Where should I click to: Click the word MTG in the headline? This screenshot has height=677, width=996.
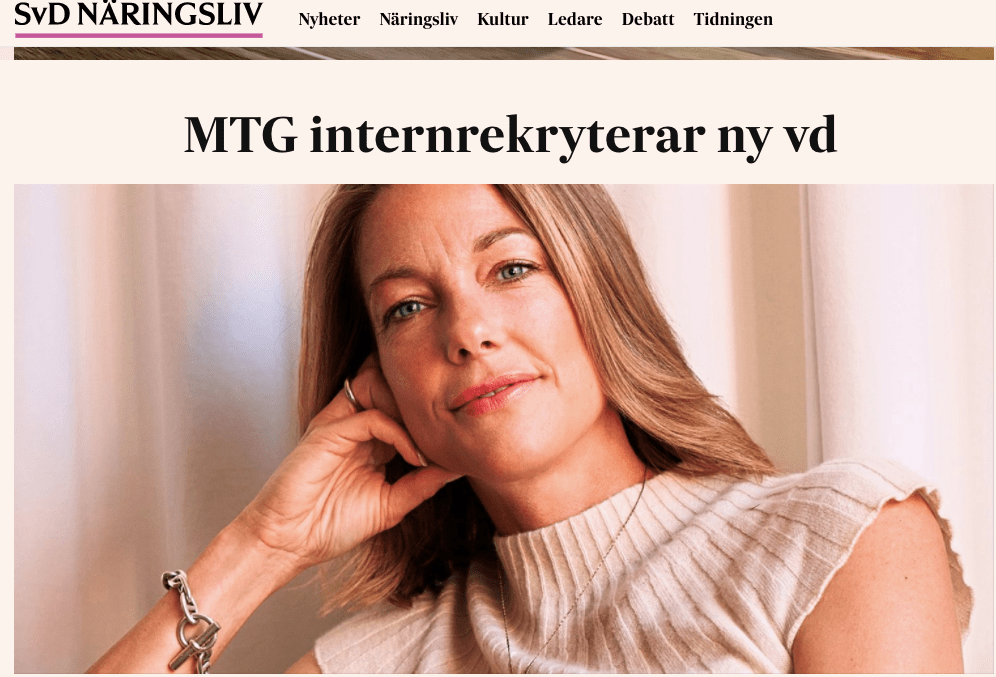tap(240, 134)
